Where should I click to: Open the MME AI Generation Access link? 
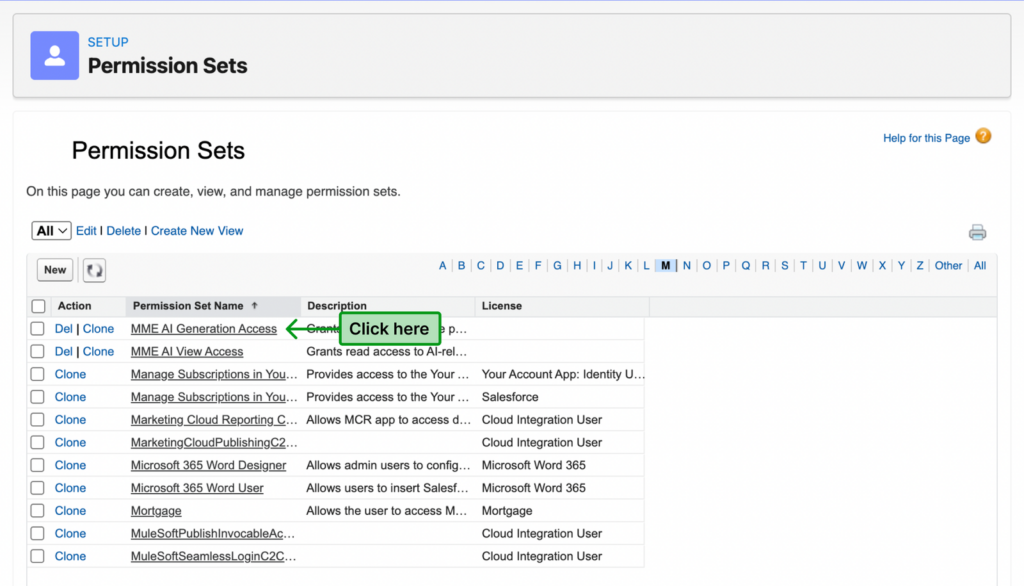tap(204, 329)
